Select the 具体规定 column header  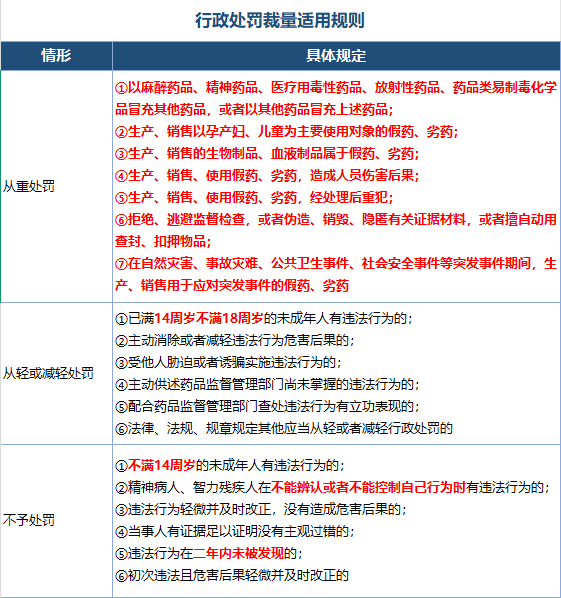tap(336, 56)
